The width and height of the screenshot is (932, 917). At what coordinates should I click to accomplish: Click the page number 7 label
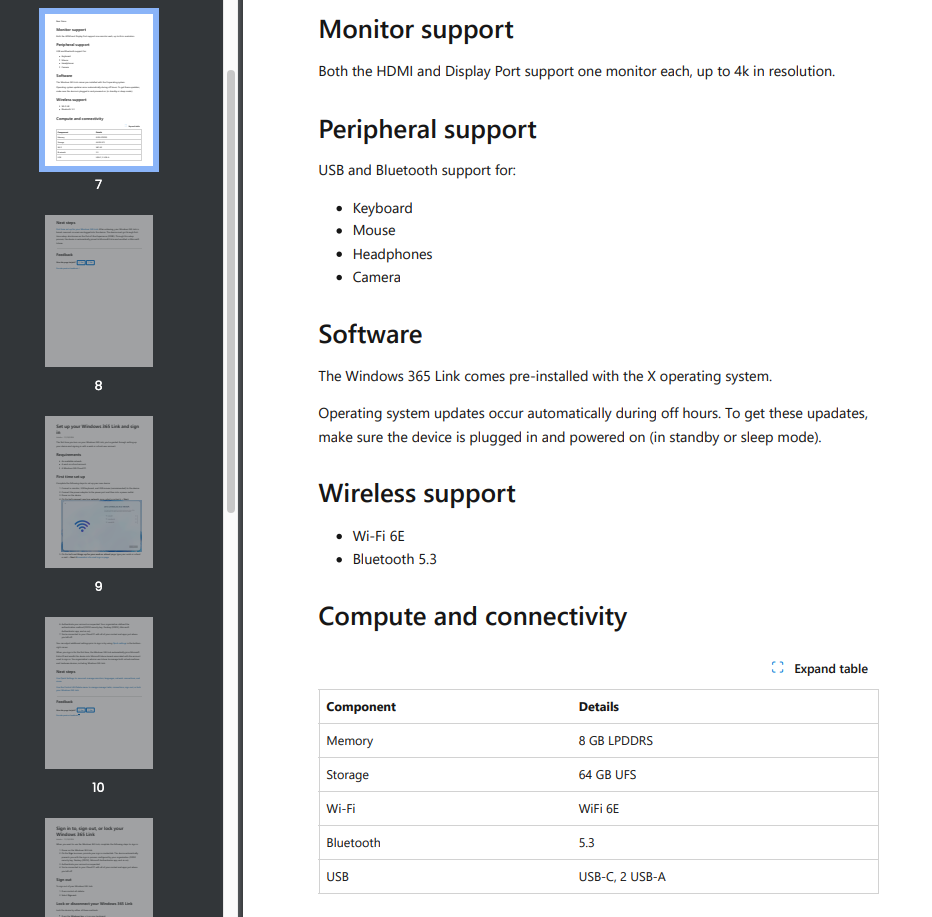click(99, 185)
